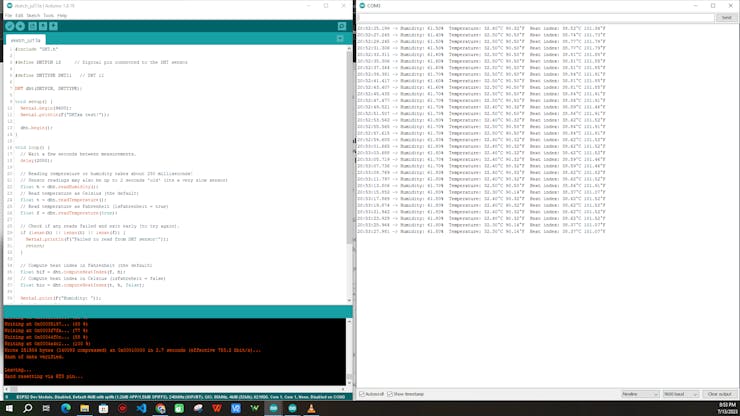Click the Upload arrow button in Arduino toolbar
Image resolution: width=740 pixels, height=416 pixels.
coord(20,26)
